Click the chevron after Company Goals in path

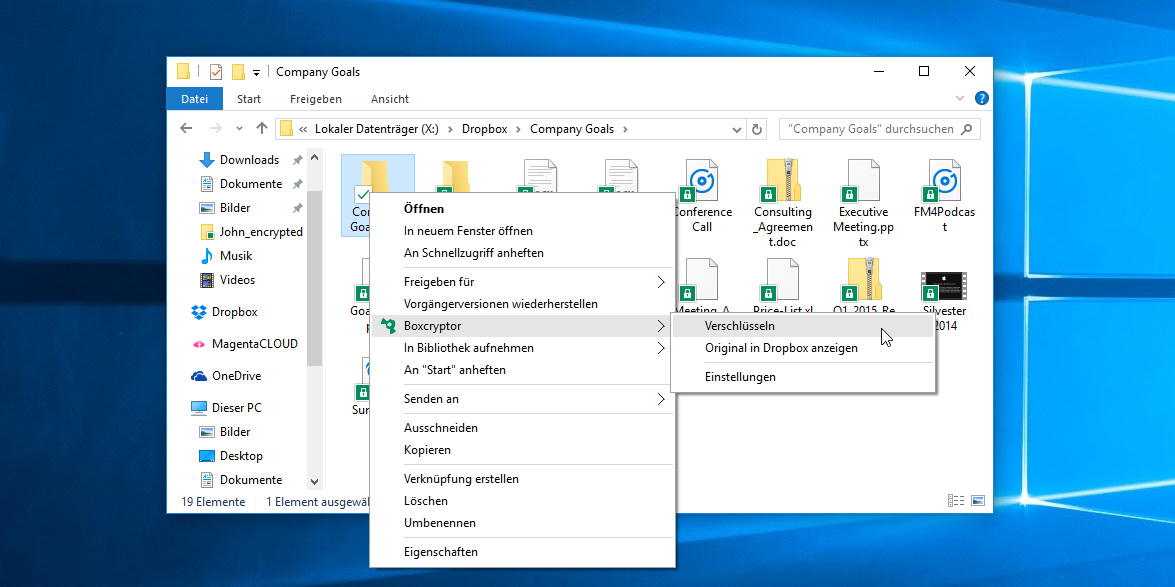(625, 129)
